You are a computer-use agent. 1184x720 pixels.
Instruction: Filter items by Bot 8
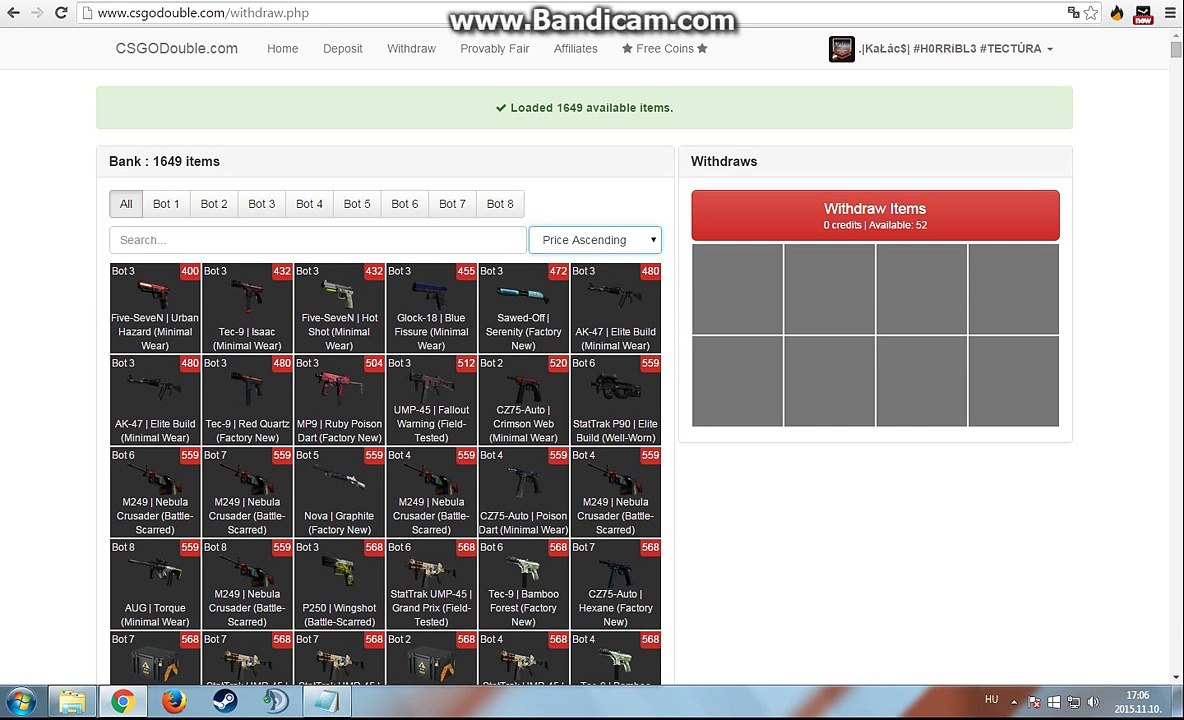[500, 204]
